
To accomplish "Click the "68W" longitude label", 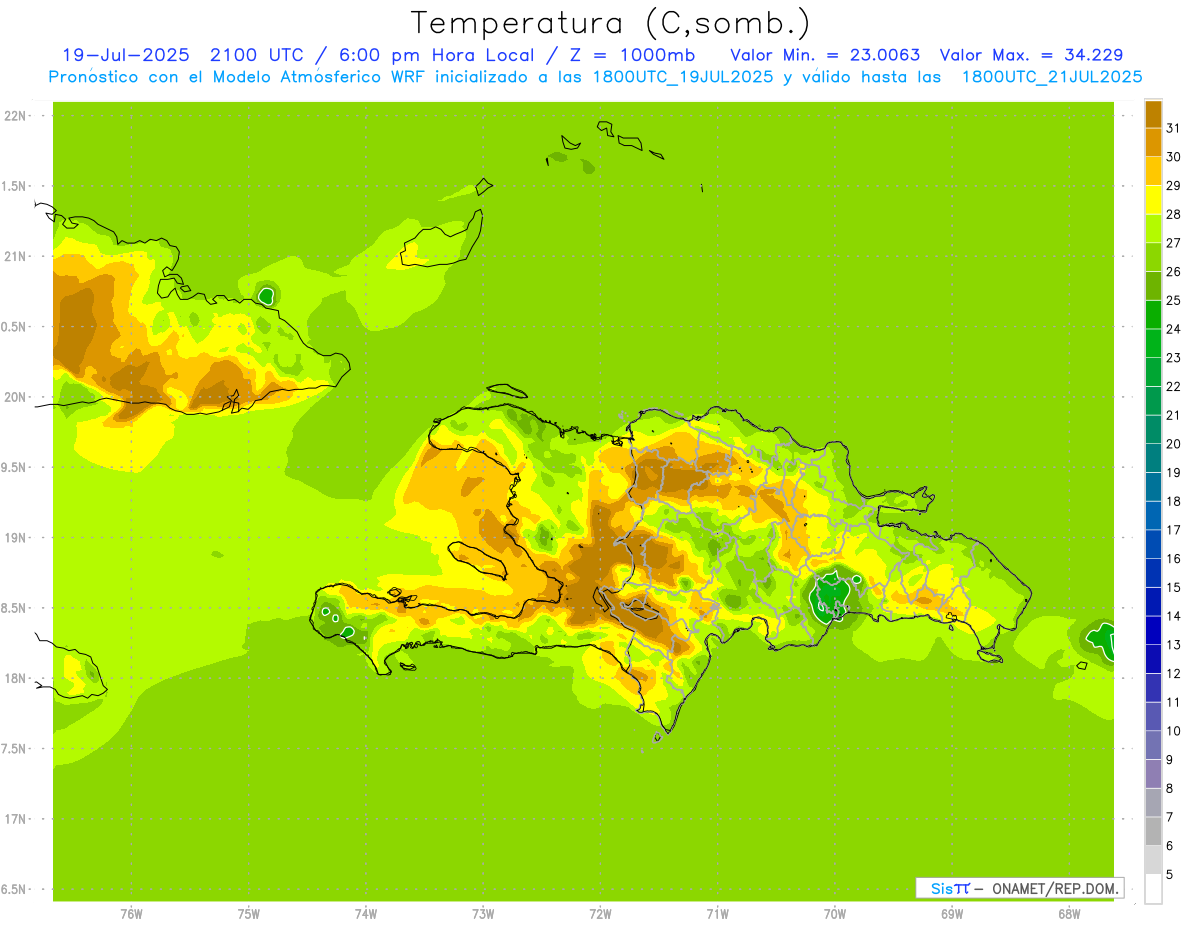I will (1069, 914).
